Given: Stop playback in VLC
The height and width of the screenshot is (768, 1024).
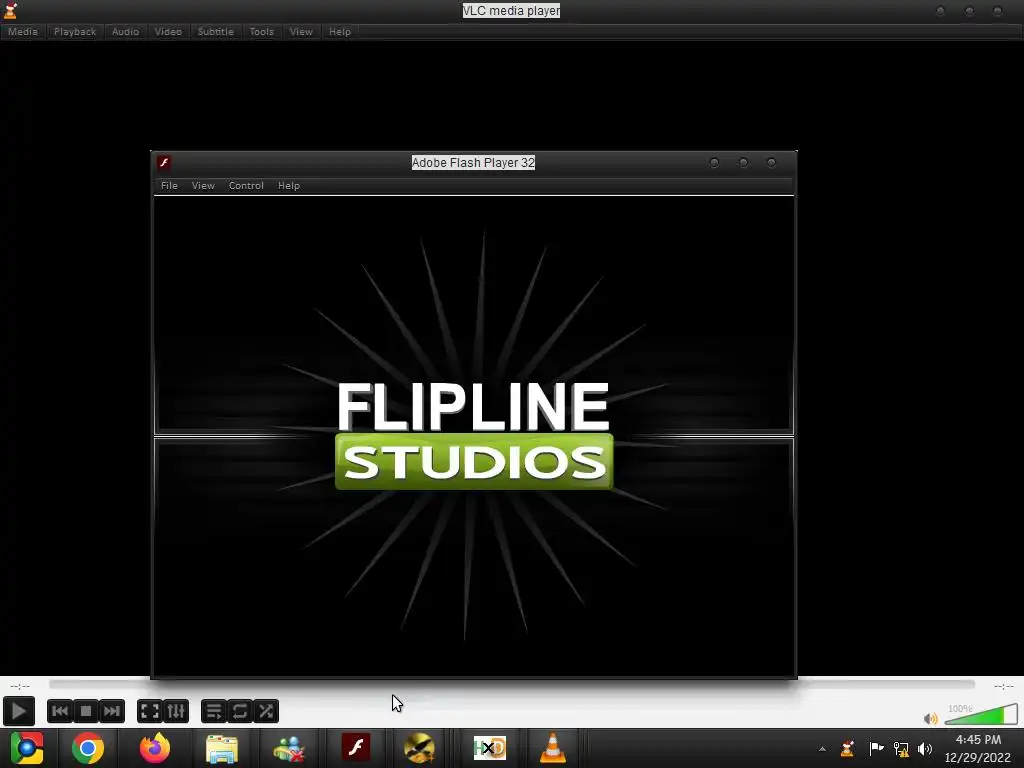Looking at the screenshot, I should click(86, 711).
